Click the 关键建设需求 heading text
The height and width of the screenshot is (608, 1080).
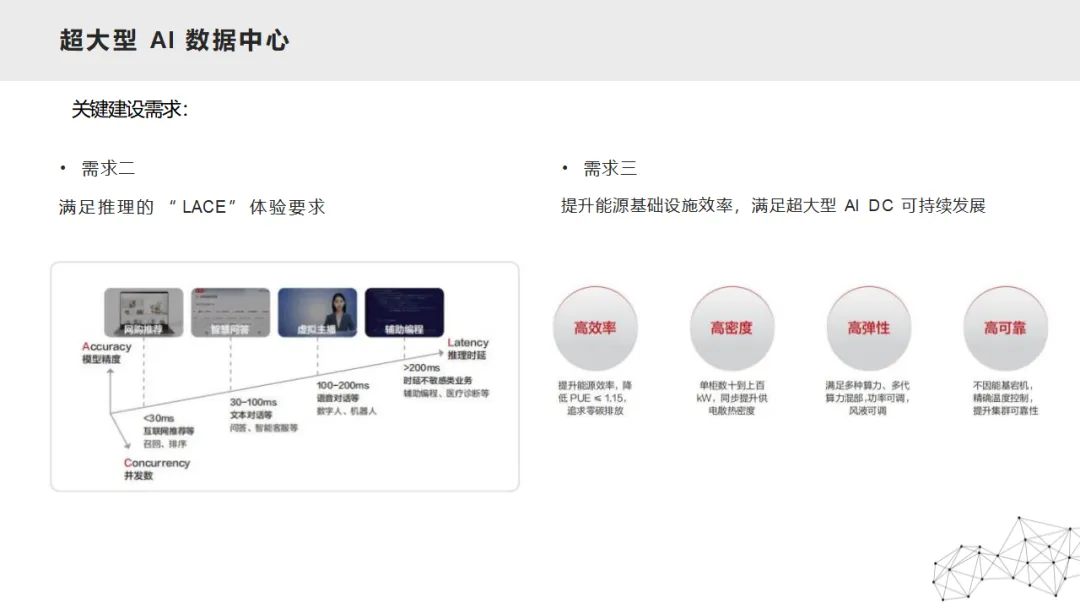click(x=129, y=109)
